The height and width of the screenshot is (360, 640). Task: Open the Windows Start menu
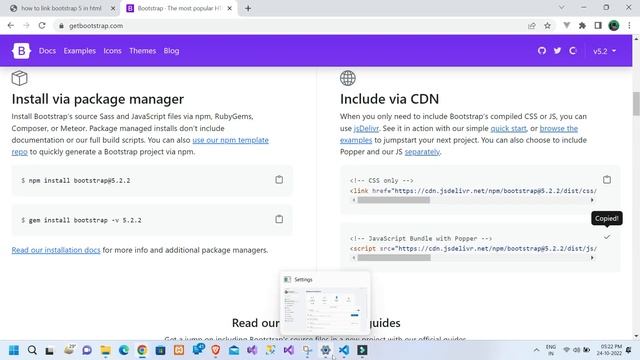point(14,350)
